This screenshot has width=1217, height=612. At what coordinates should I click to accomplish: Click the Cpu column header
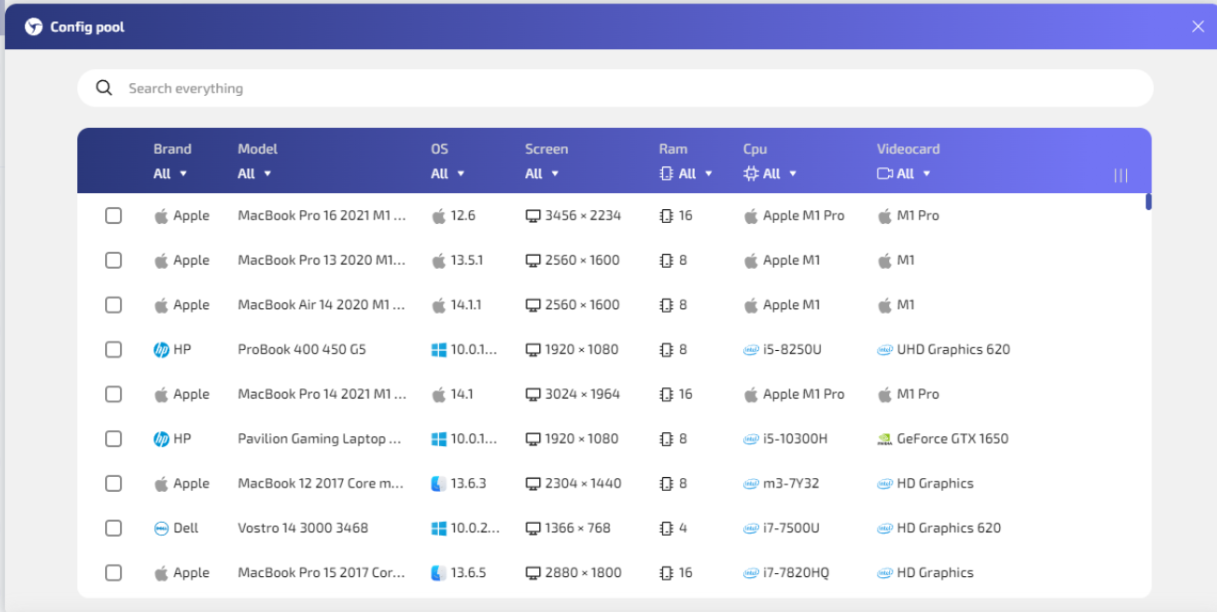pyautogui.click(x=755, y=149)
